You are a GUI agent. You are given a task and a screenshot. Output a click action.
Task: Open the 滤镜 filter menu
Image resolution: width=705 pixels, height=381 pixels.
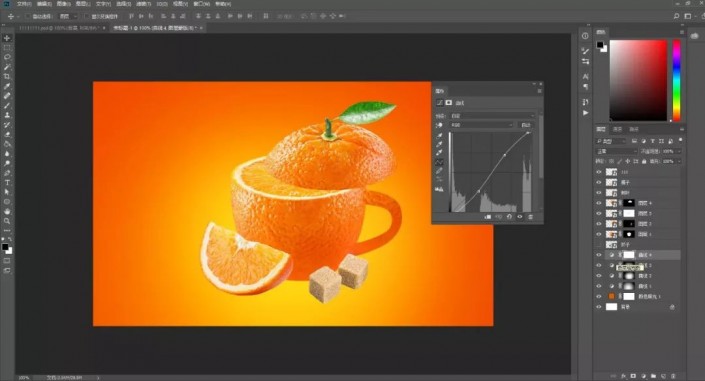[x=143, y=4]
